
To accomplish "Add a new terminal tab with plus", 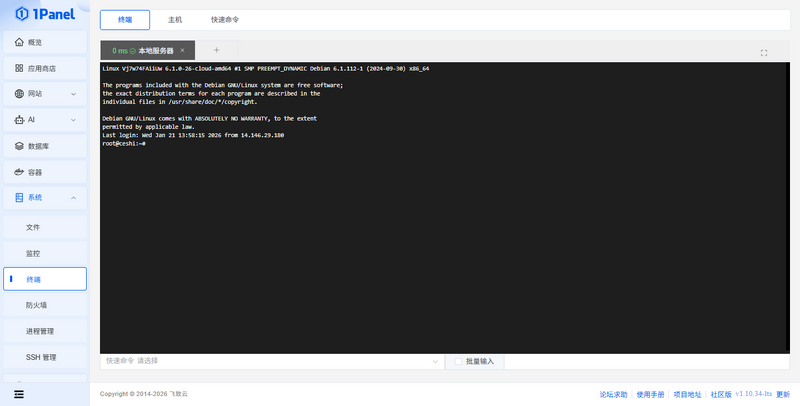I will [x=216, y=50].
